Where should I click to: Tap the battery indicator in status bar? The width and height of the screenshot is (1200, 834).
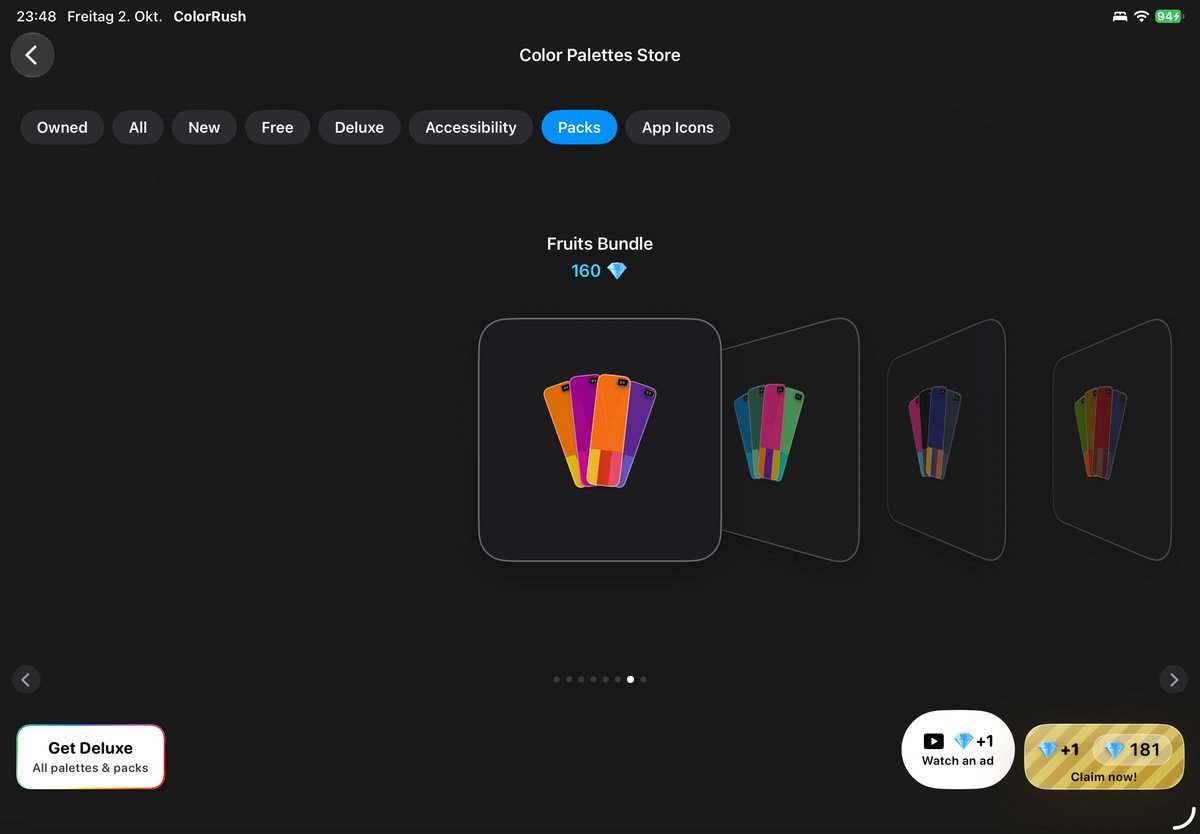(x=1168, y=17)
